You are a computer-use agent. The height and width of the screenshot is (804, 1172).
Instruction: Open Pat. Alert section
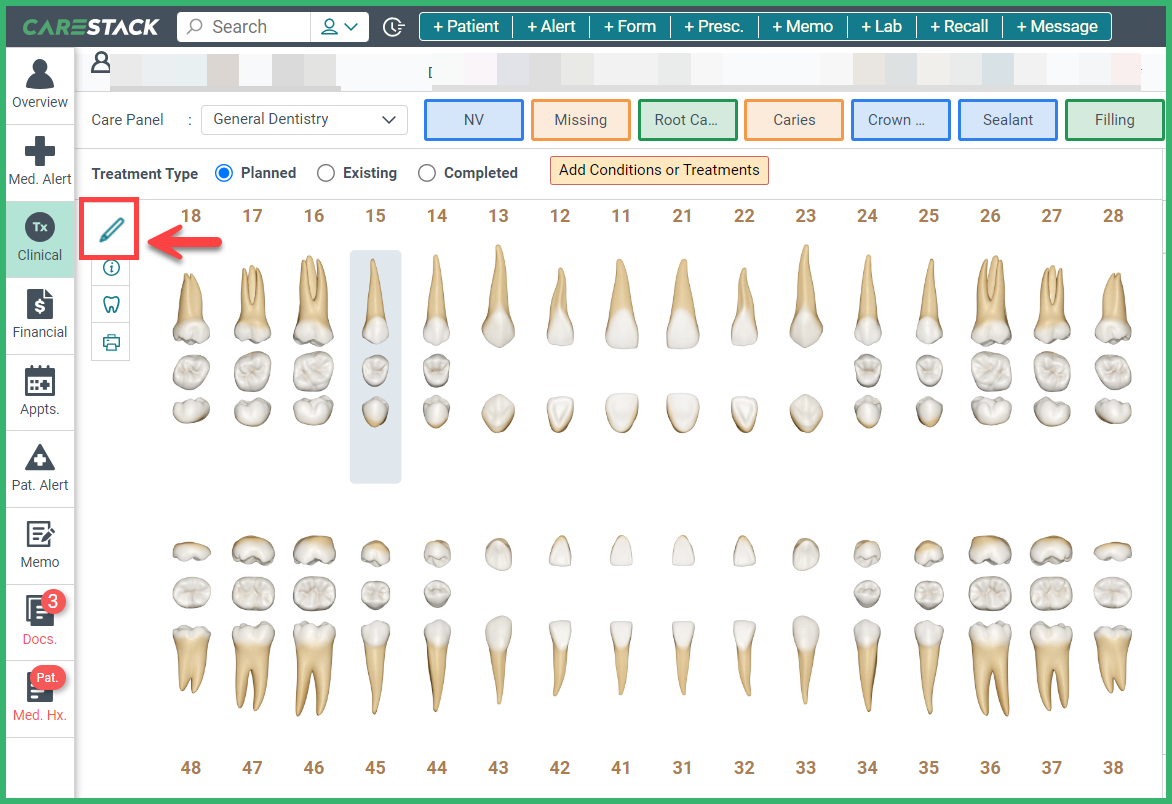(x=40, y=469)
